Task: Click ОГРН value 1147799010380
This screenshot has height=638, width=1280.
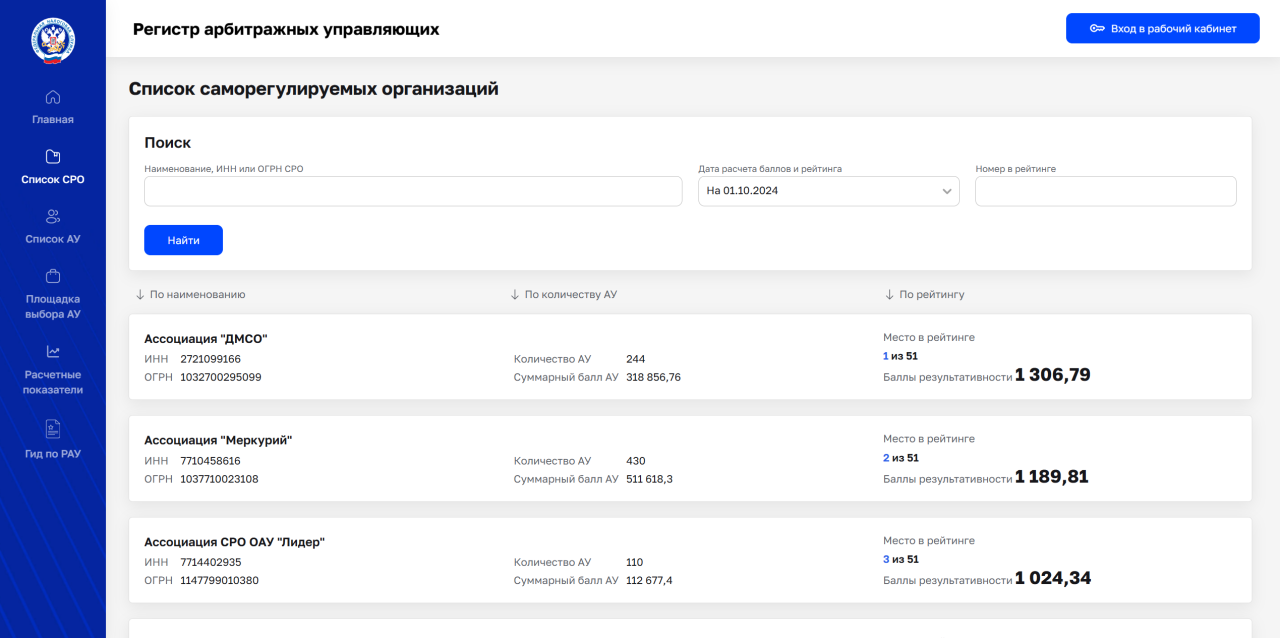Action: coord(219,580)
